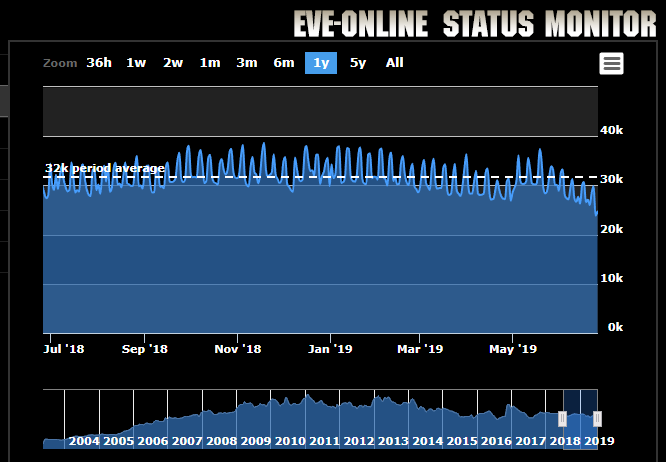The image size is (666, 462).
Task: Open the chart context menu hamburger icon
Action: point(611,64)
